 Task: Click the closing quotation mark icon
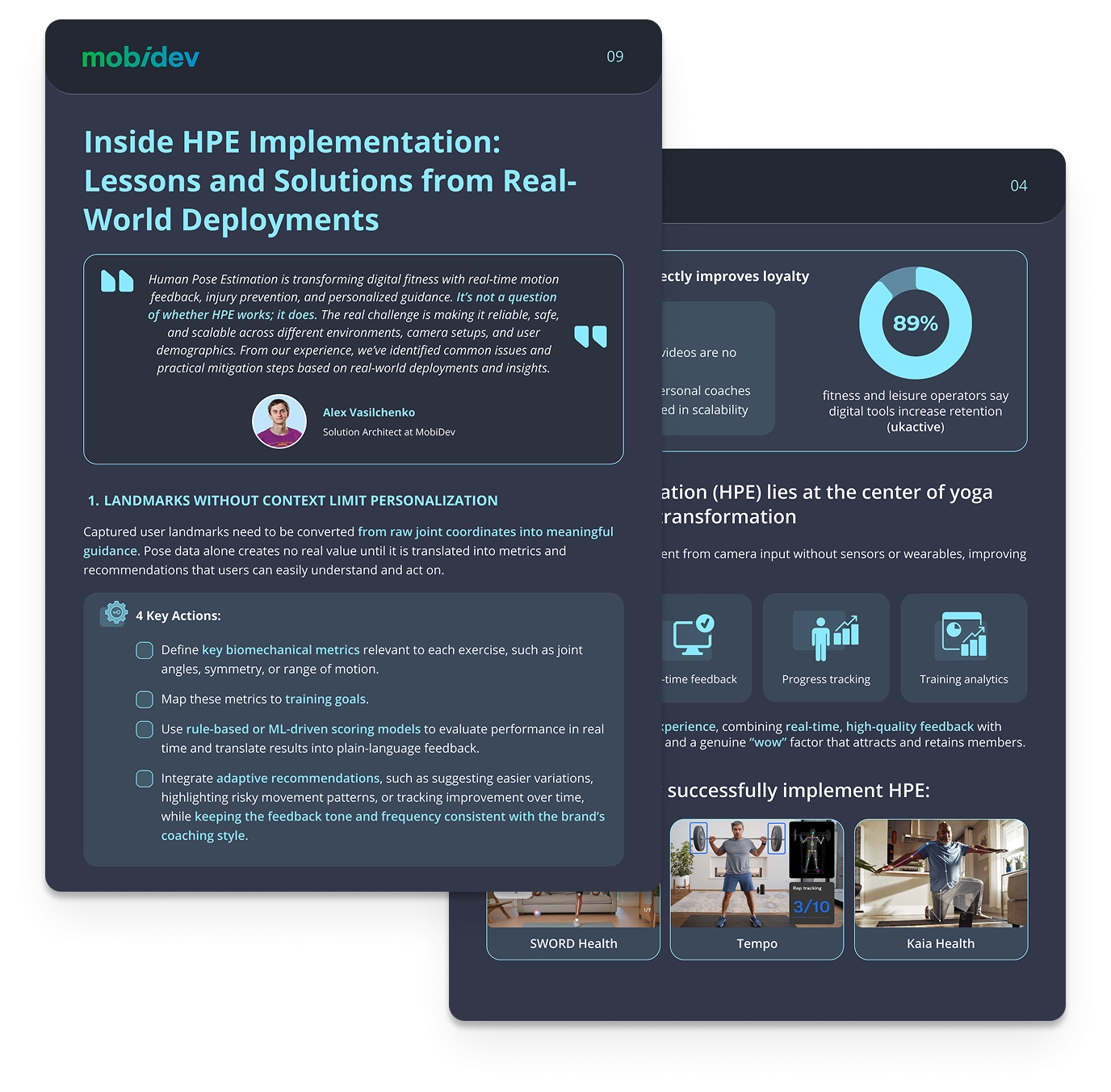(x=590, y=338)
